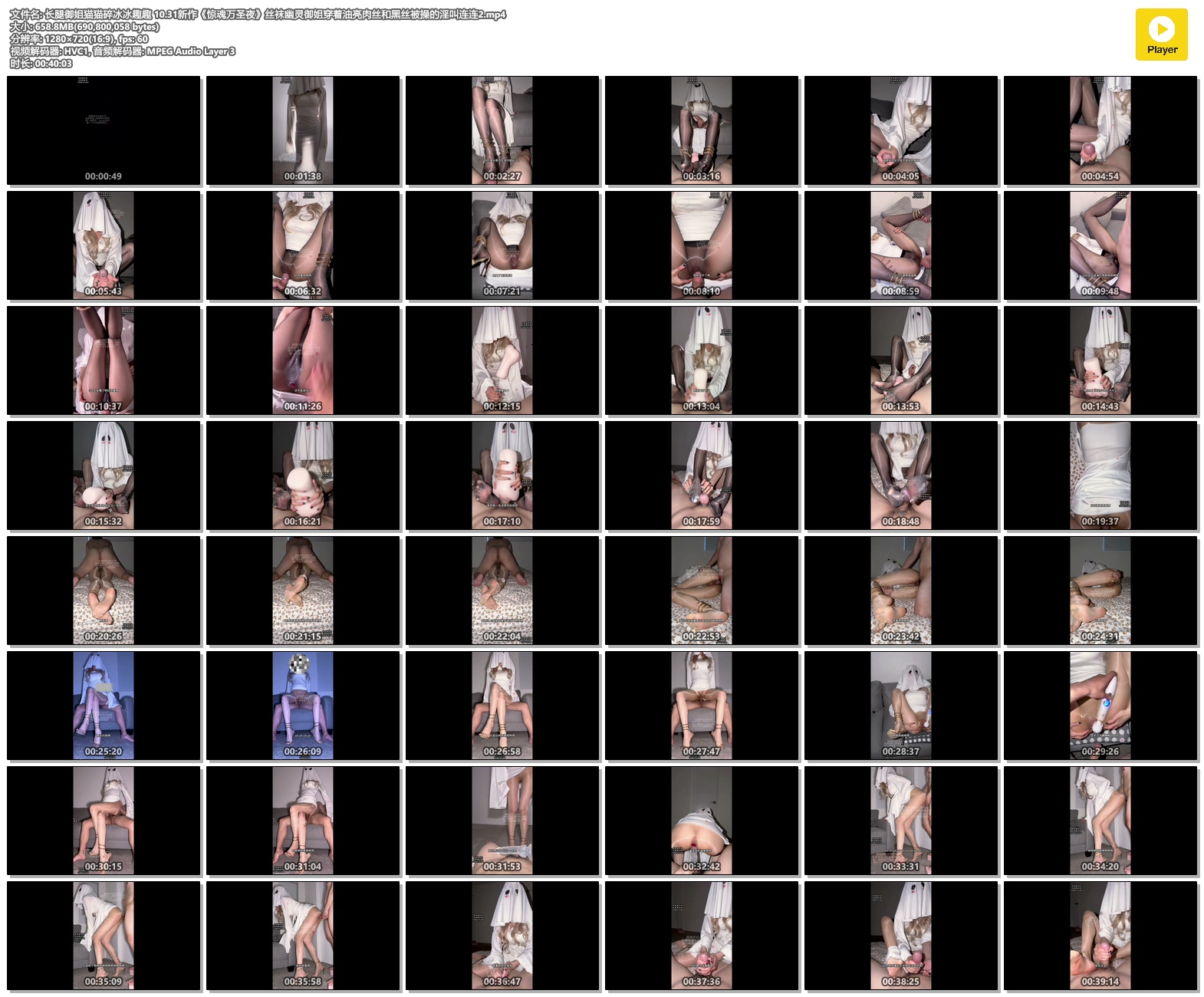
Task: Open the frame labeled 00:05:43
Action: click(104, 245)
